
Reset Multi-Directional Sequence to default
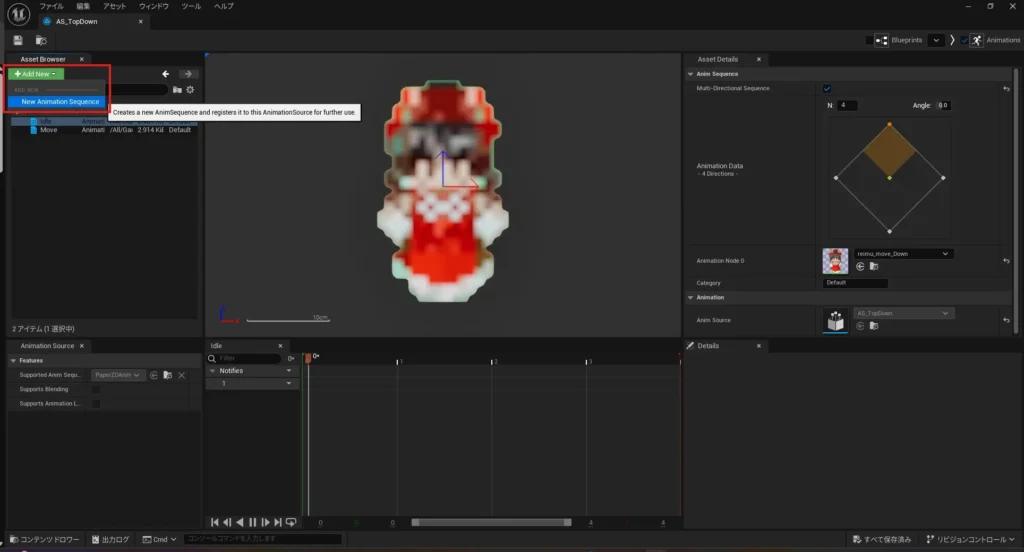(1006, 89)
